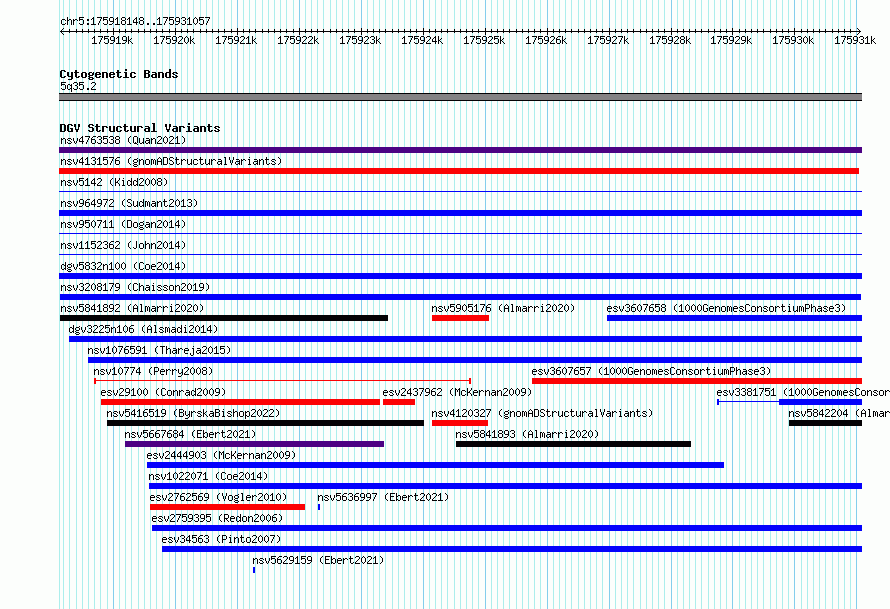Open the nsv5142 (Kidd2008) variant label

tap(114, 182)
